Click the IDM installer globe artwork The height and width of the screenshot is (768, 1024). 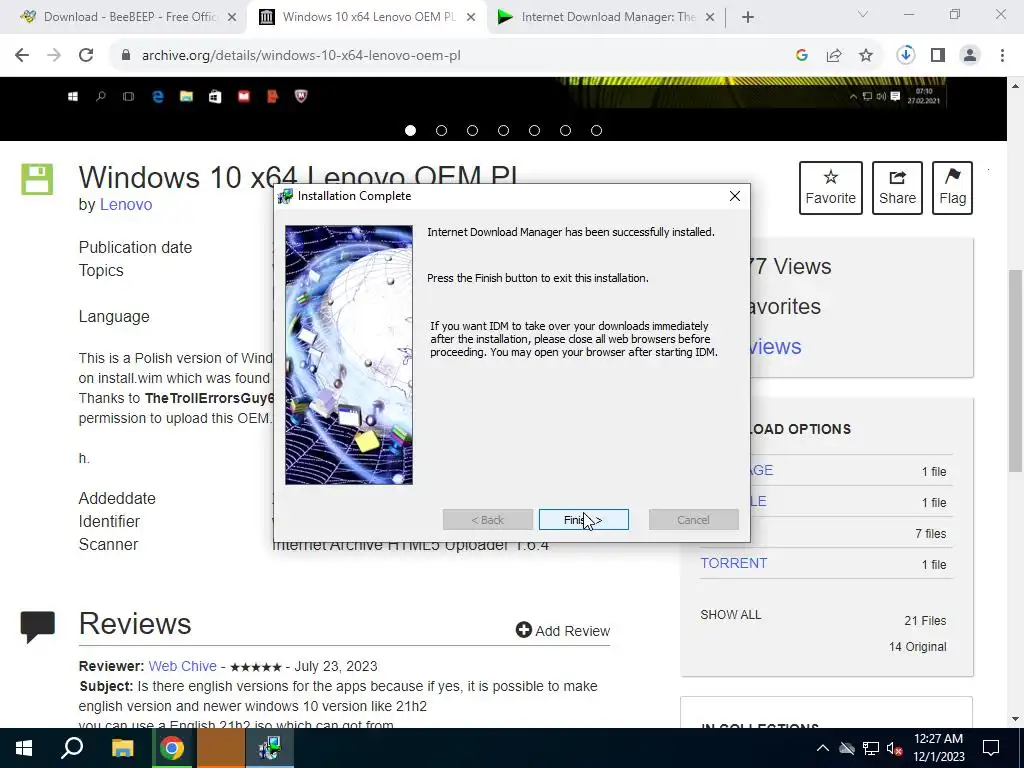coord(349,355)
